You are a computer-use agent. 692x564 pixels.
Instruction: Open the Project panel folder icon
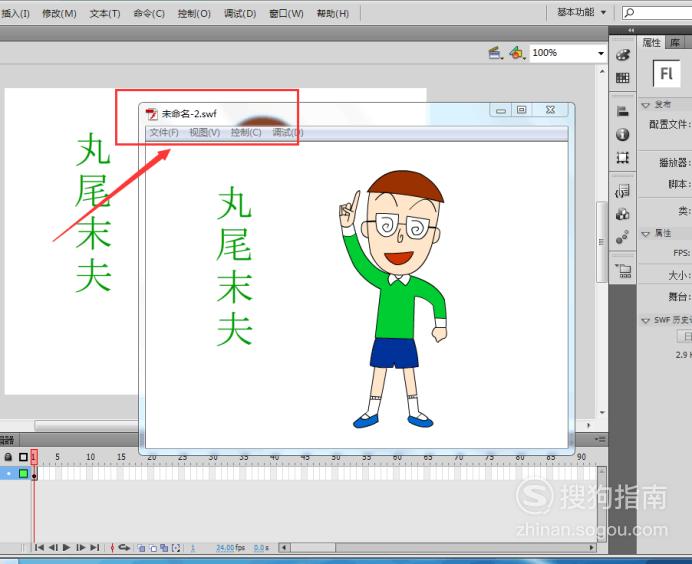click(x=623, y=271)
